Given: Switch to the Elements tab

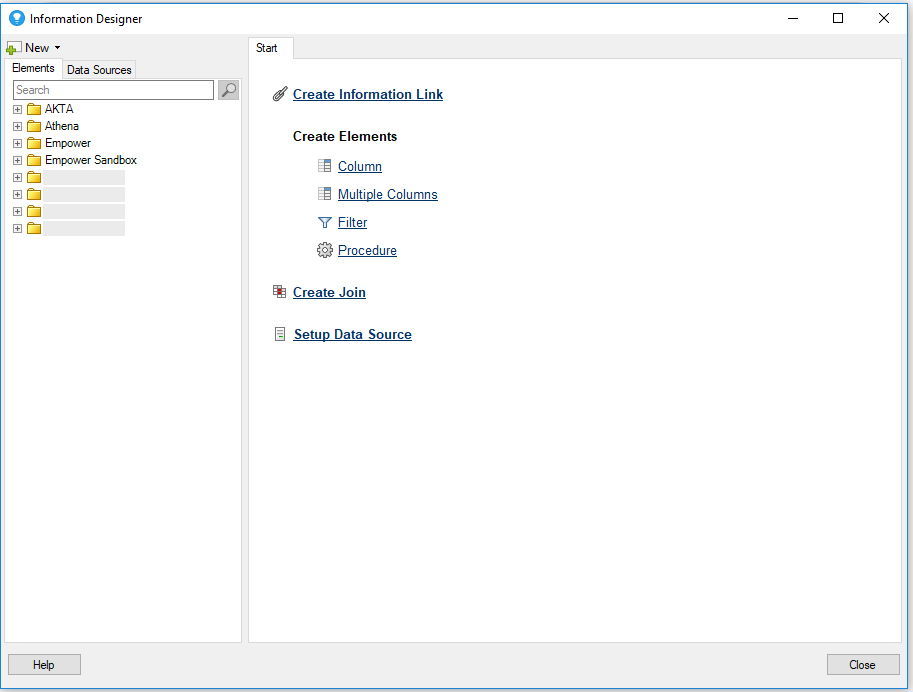Looking at the screenshot, I should [x=33, y=68].
